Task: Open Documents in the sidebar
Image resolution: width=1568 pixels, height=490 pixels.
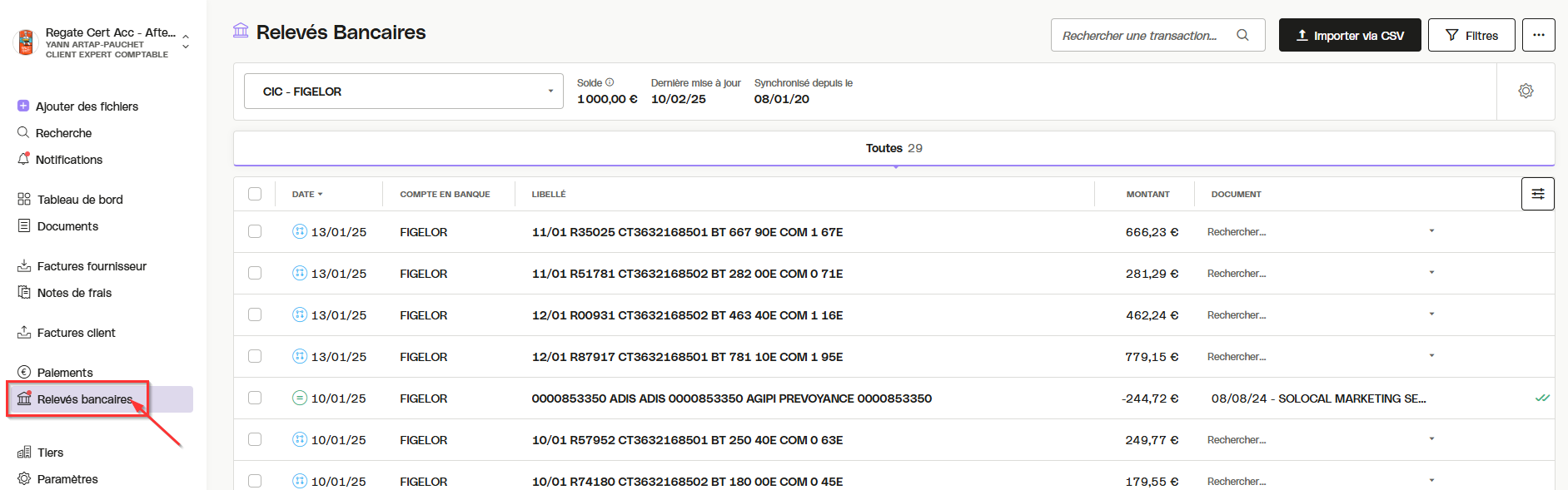Action: point(67,225)
